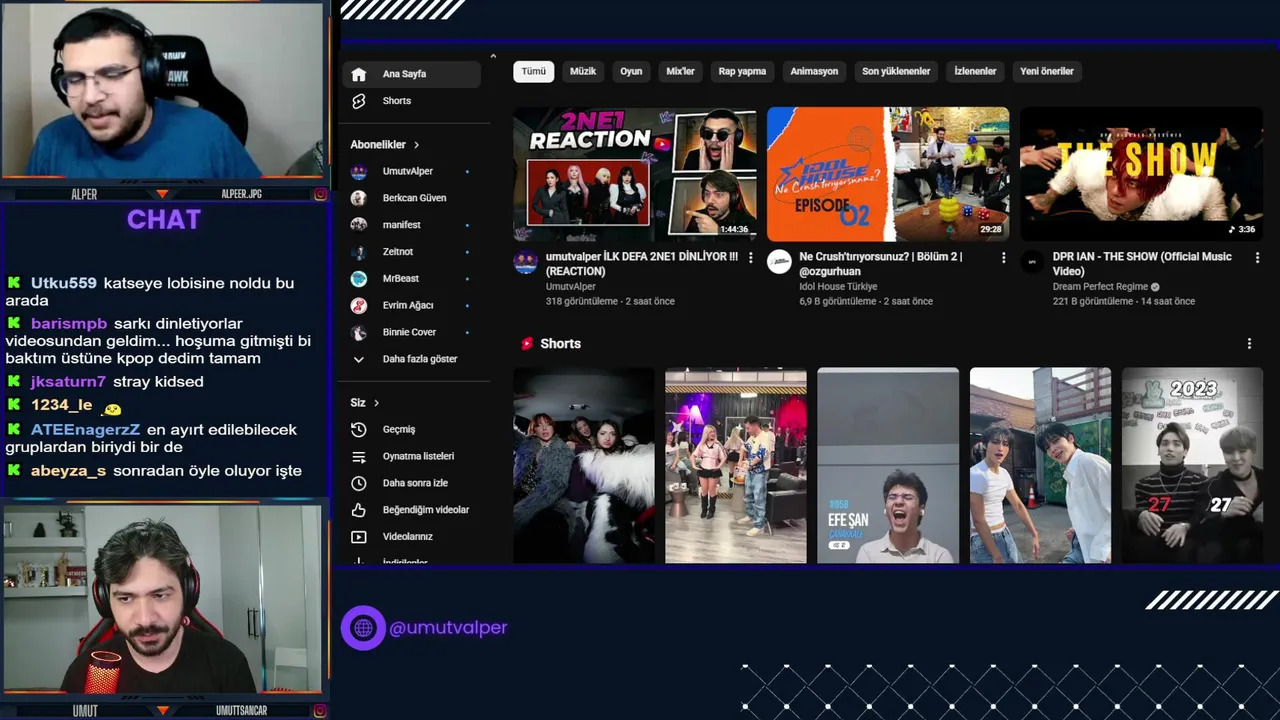Select the Animasyon filter chip
This screenshot has width=1280, height=720.
[x=814, y=72]
